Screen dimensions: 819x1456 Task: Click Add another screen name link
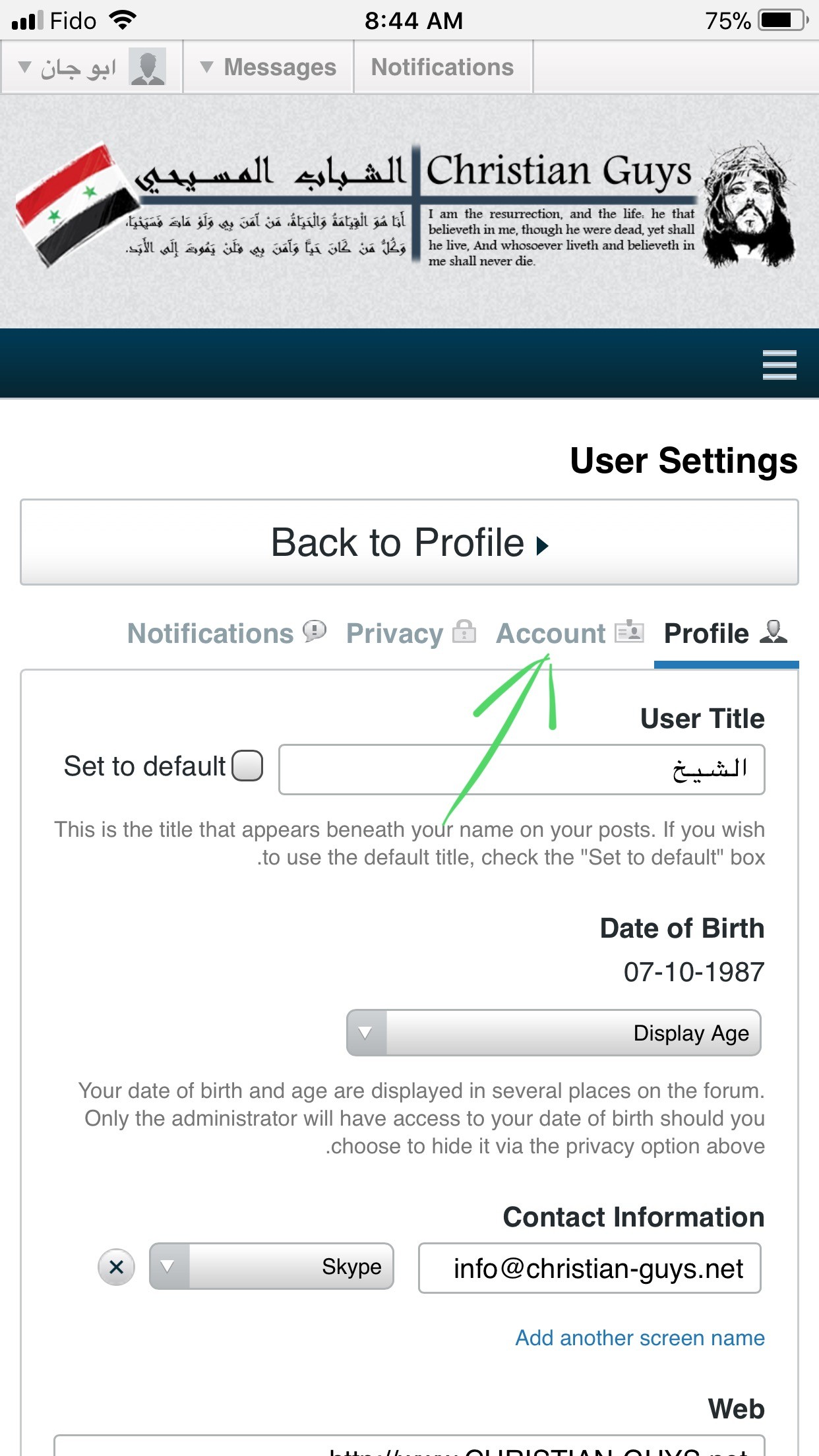(640, 1338)
